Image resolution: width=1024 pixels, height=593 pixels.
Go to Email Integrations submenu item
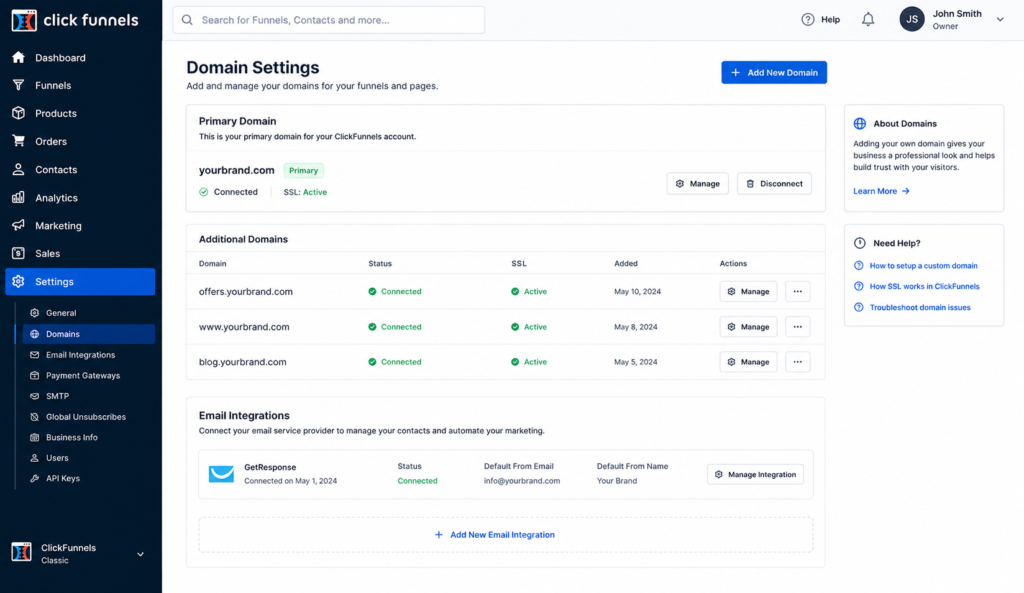89,355
